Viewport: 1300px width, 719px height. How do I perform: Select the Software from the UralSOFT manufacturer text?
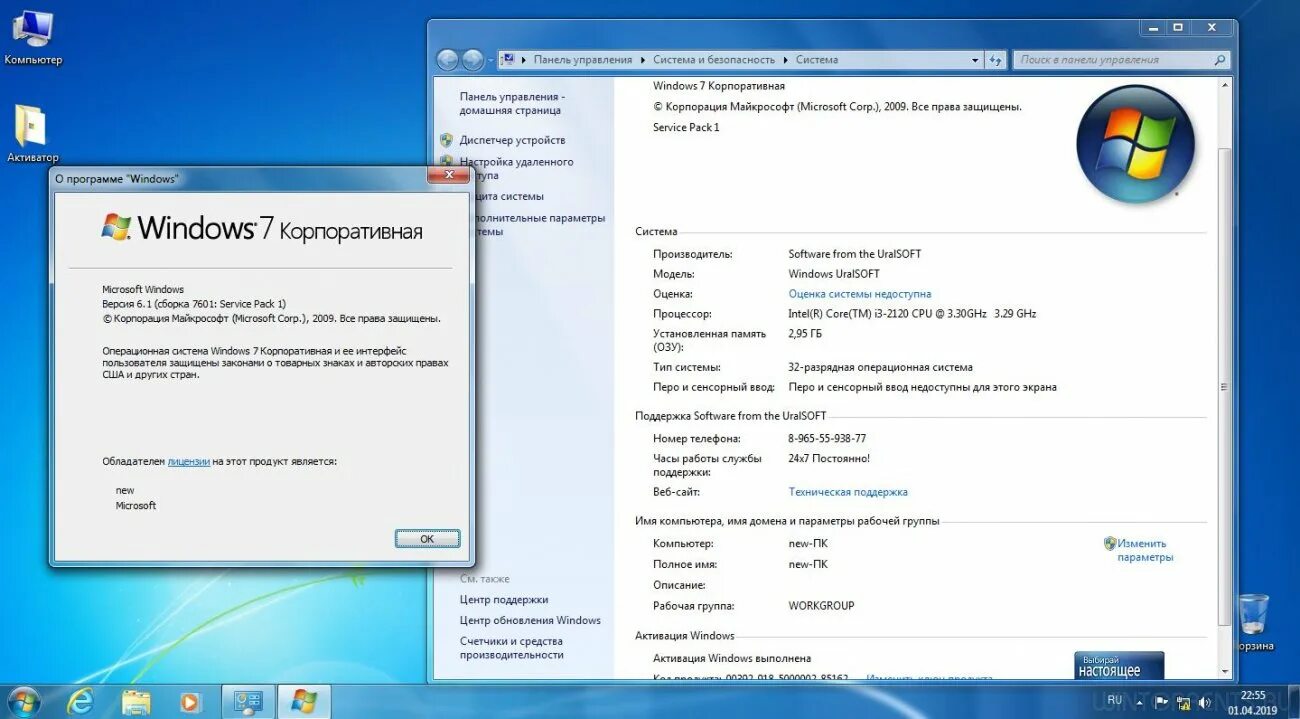click(855, 254)
